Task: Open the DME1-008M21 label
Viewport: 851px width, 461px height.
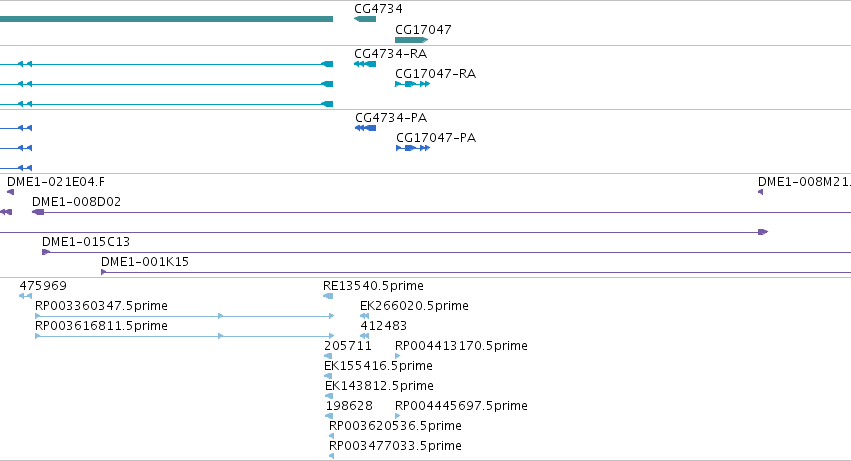Action: coord(804,182)
